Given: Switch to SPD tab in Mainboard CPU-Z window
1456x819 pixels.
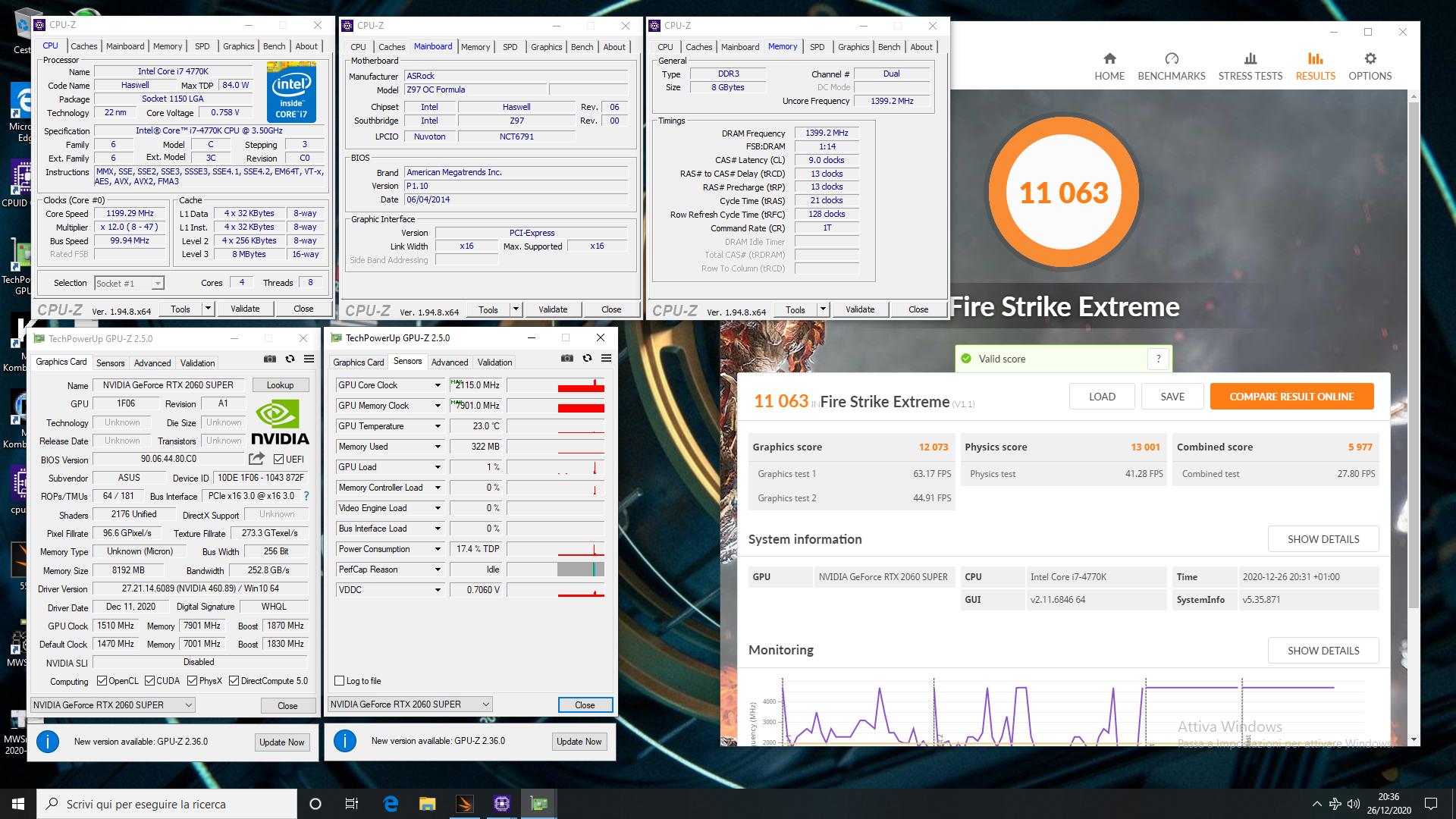Looking at the screenshot, I should (x=510, y=47).
